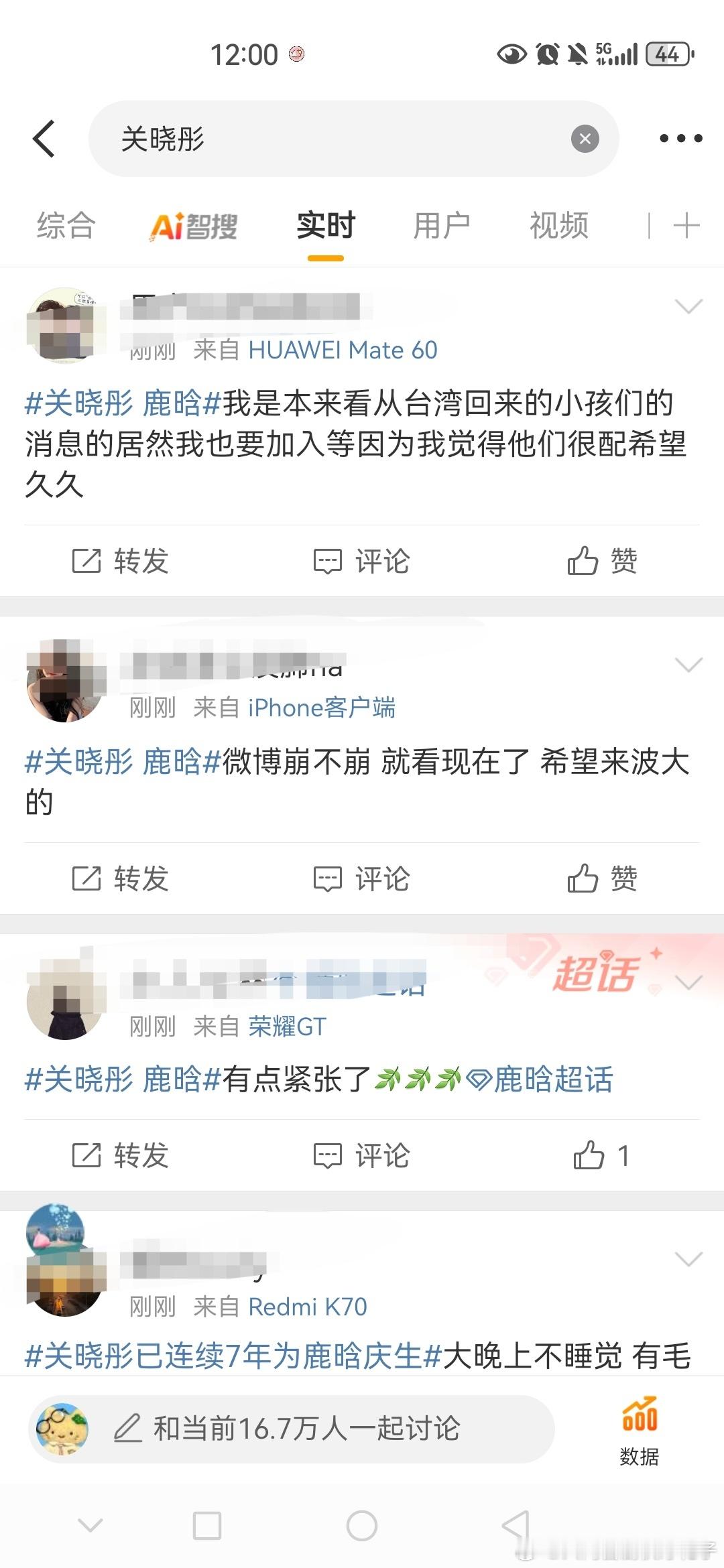Image resolution: width=724 pixels, height=1568 pixels.
Task: Switch to the 综合 tab
Action: (x=66, y=225)
